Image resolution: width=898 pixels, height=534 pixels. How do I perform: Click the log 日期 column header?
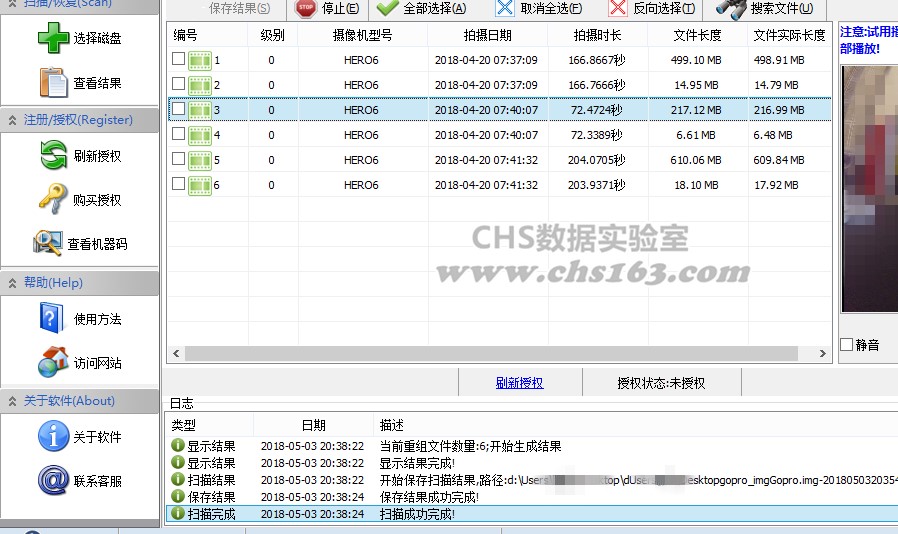pos(313,425)
